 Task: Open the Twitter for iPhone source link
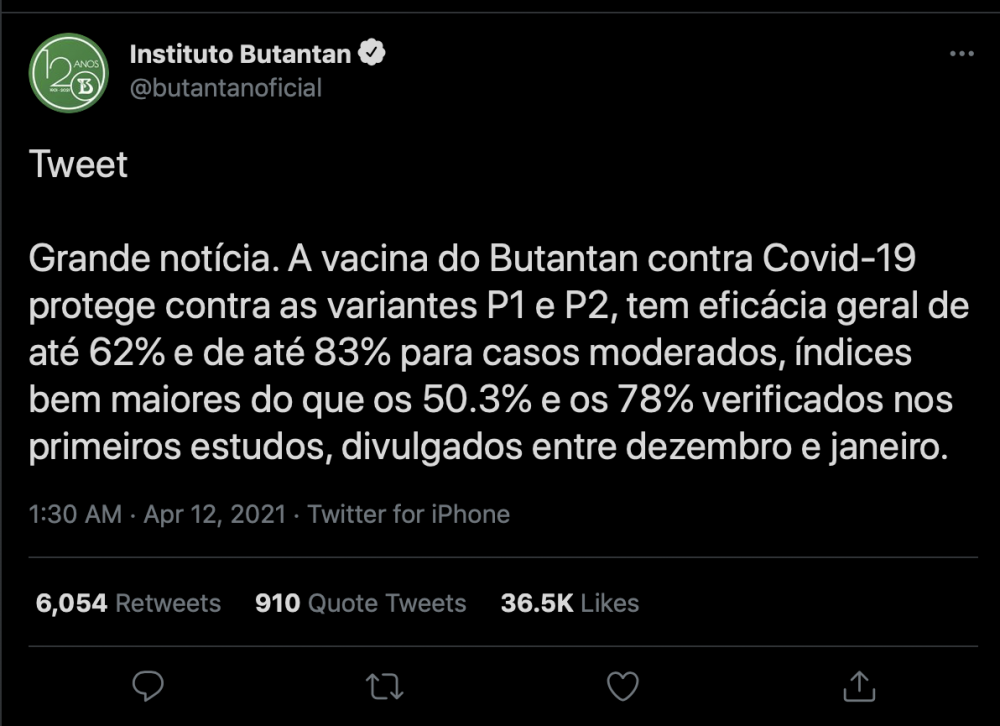pyautogui.click(x=409, y=514)
